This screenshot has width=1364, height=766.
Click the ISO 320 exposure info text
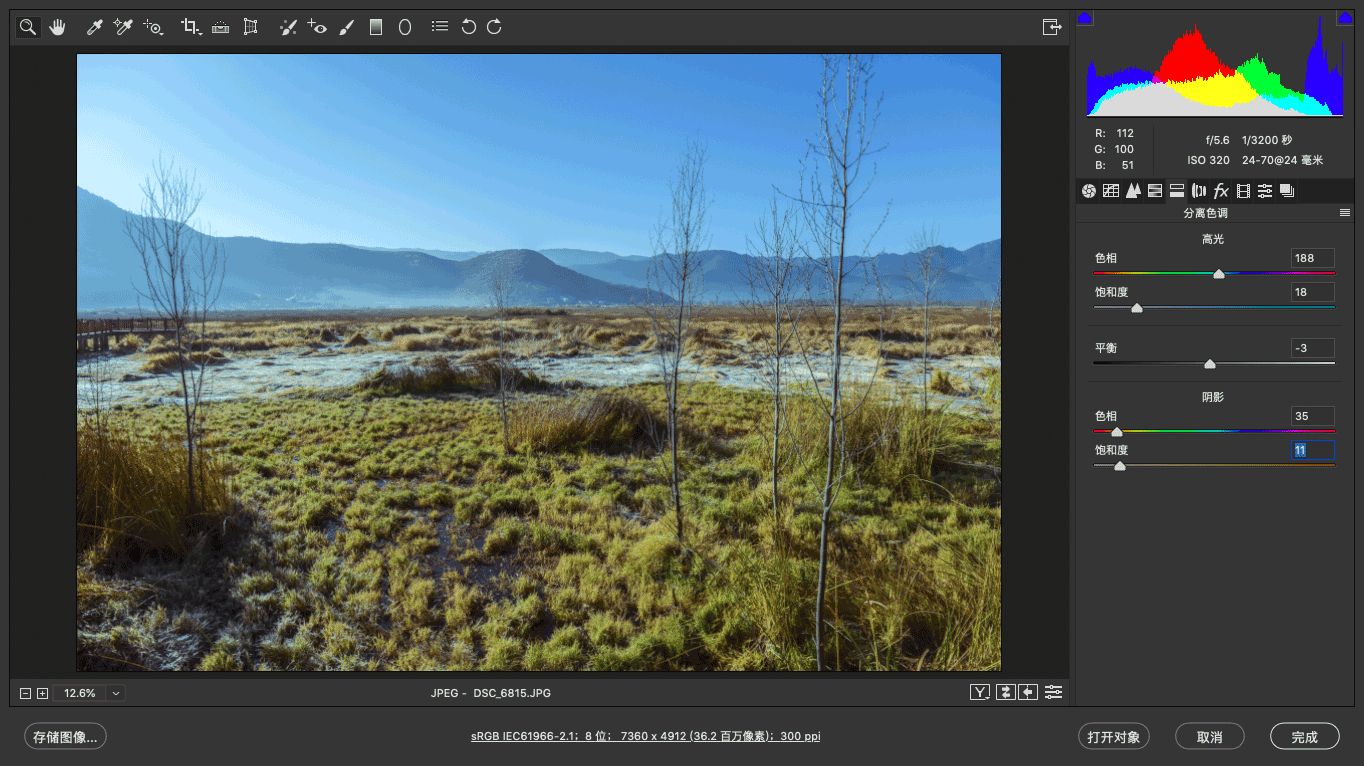pyautogui.click(x=1208, y=160)
